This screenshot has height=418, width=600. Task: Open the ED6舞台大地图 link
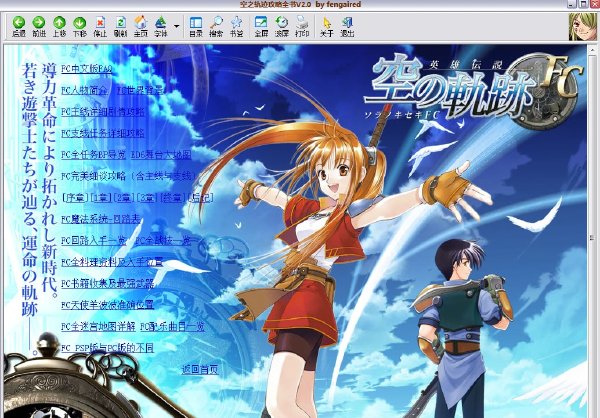point(161,155)
